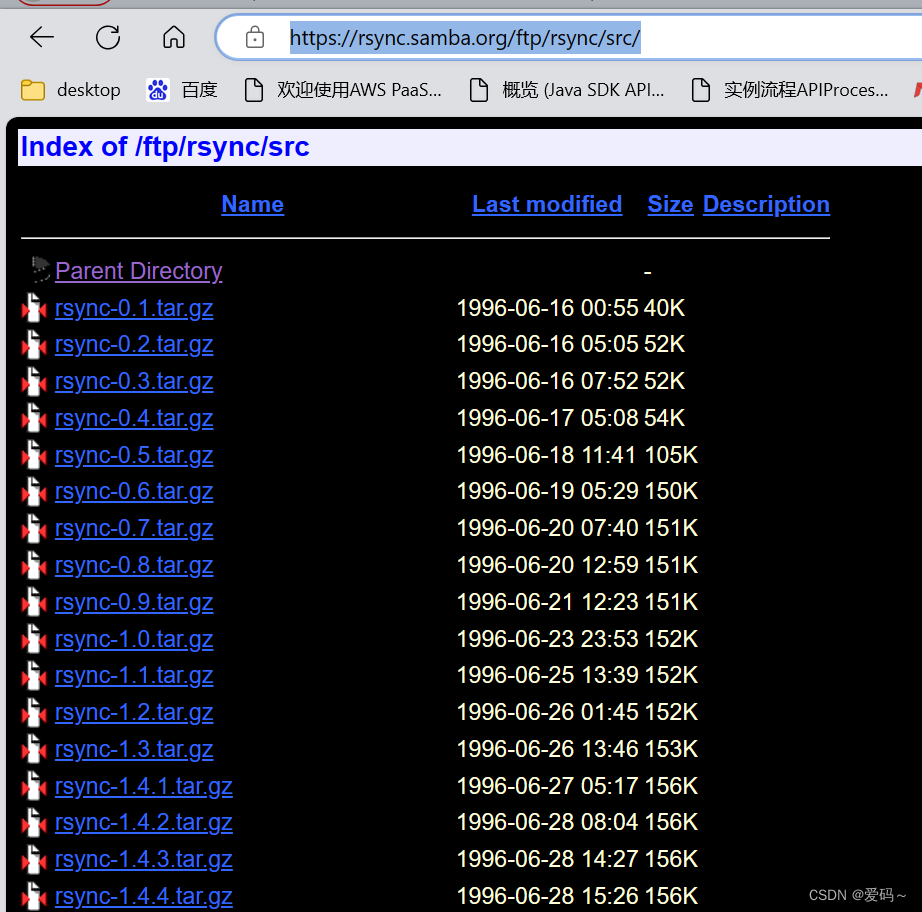Click the site security padlock icon
The image size is (922, 912).
coord(255,36)
